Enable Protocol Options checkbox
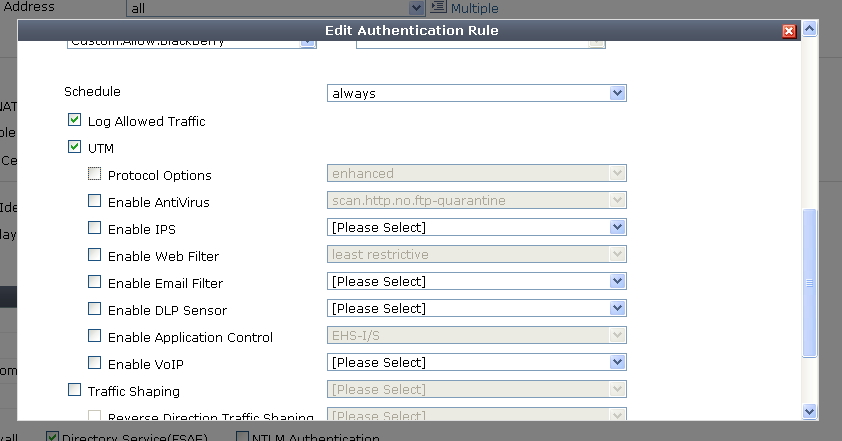 click(x=95, y=173)
